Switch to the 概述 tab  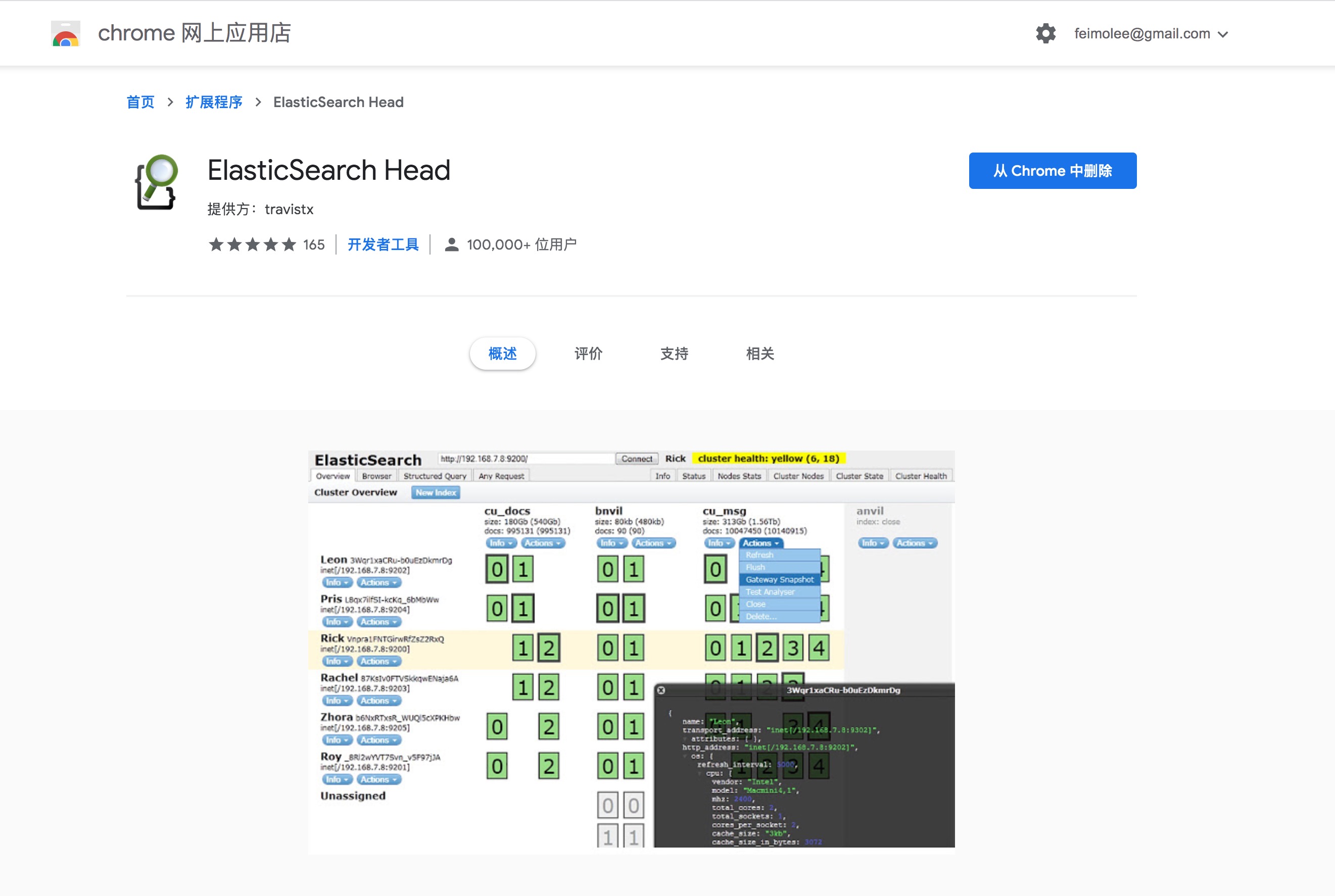point(502,354)
